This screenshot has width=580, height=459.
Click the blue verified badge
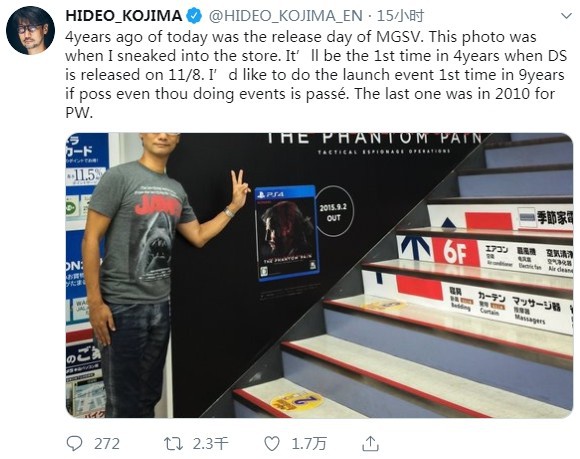(x=195, y=16)
